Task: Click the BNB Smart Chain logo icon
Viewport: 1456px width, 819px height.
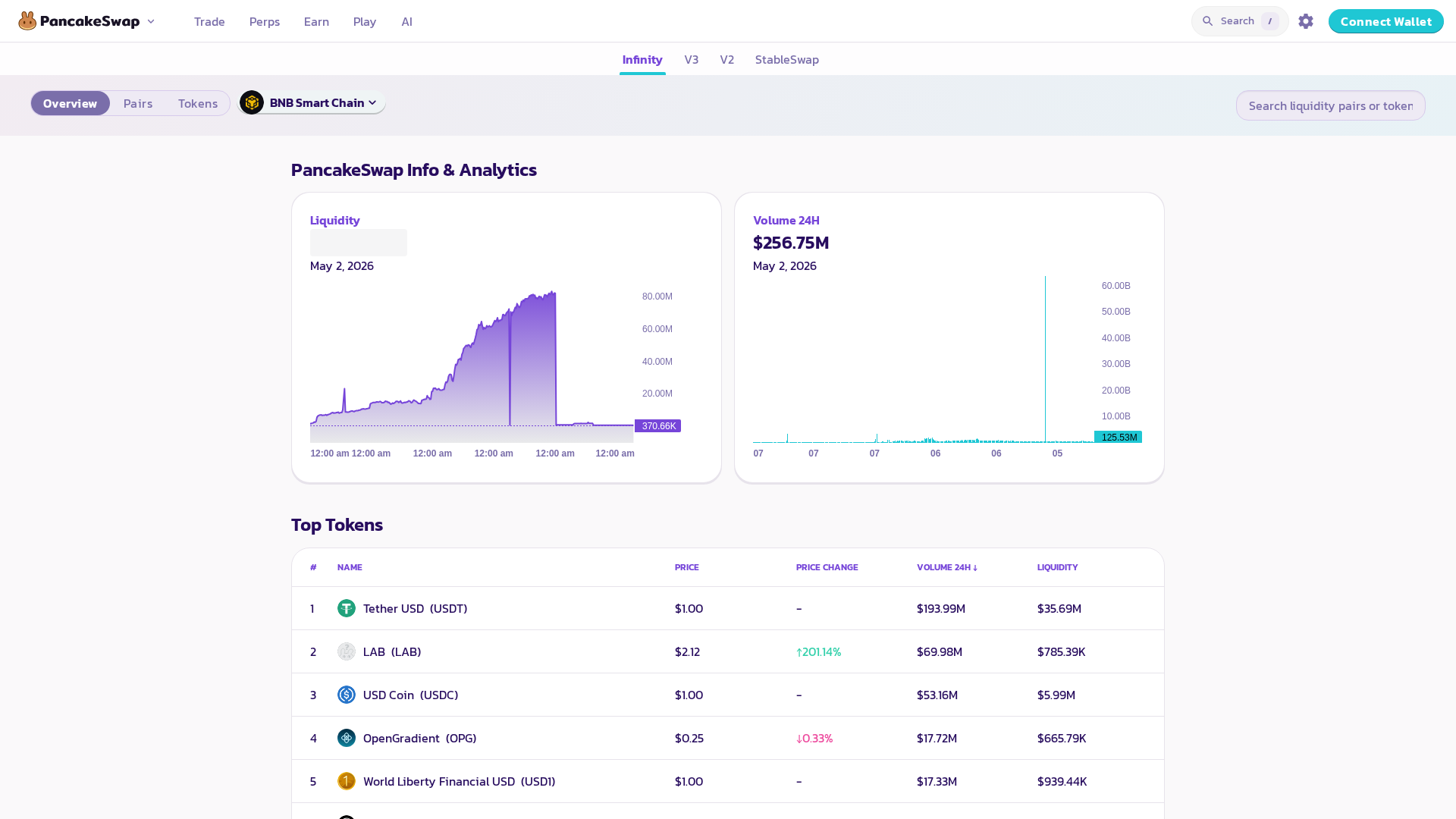Action: click(x=252, y=102)
